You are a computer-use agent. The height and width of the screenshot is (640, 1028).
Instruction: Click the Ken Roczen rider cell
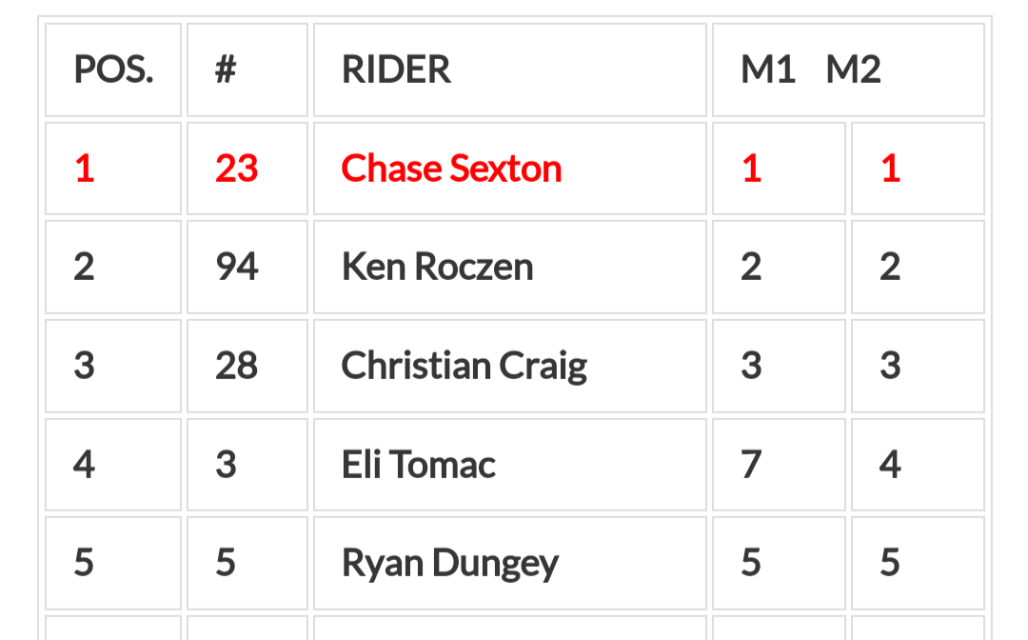pos(510,267)
